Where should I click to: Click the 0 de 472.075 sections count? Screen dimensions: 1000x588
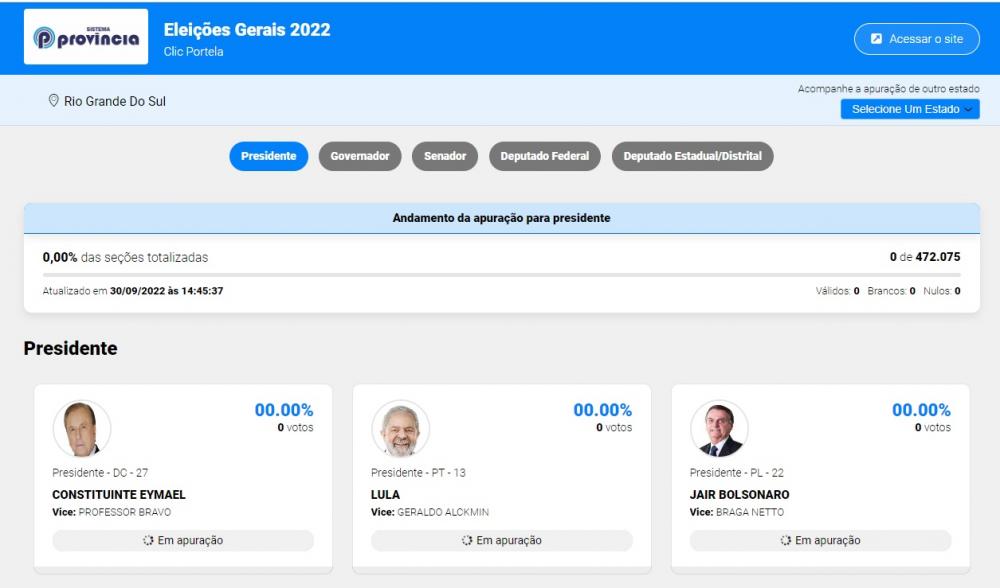tap(925, 257)
